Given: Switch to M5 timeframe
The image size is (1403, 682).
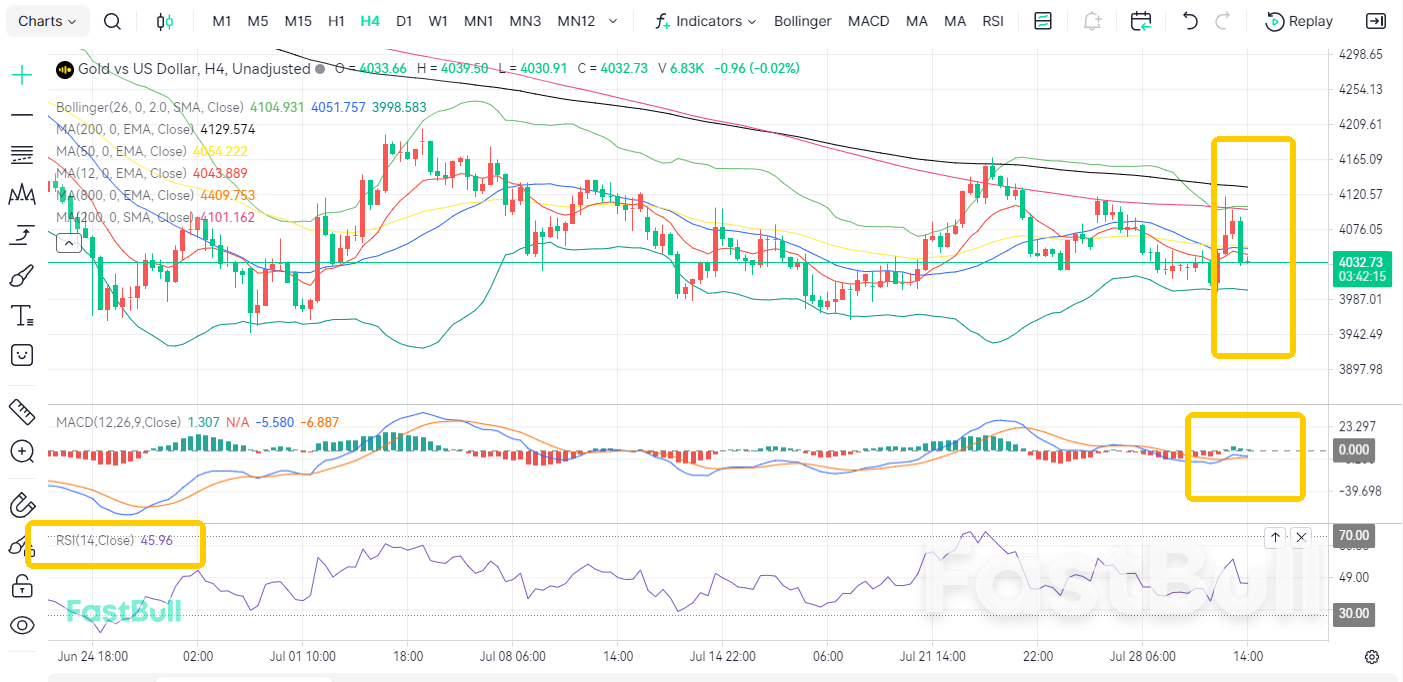Looking at the screenshot, I should tap(258, 21).
